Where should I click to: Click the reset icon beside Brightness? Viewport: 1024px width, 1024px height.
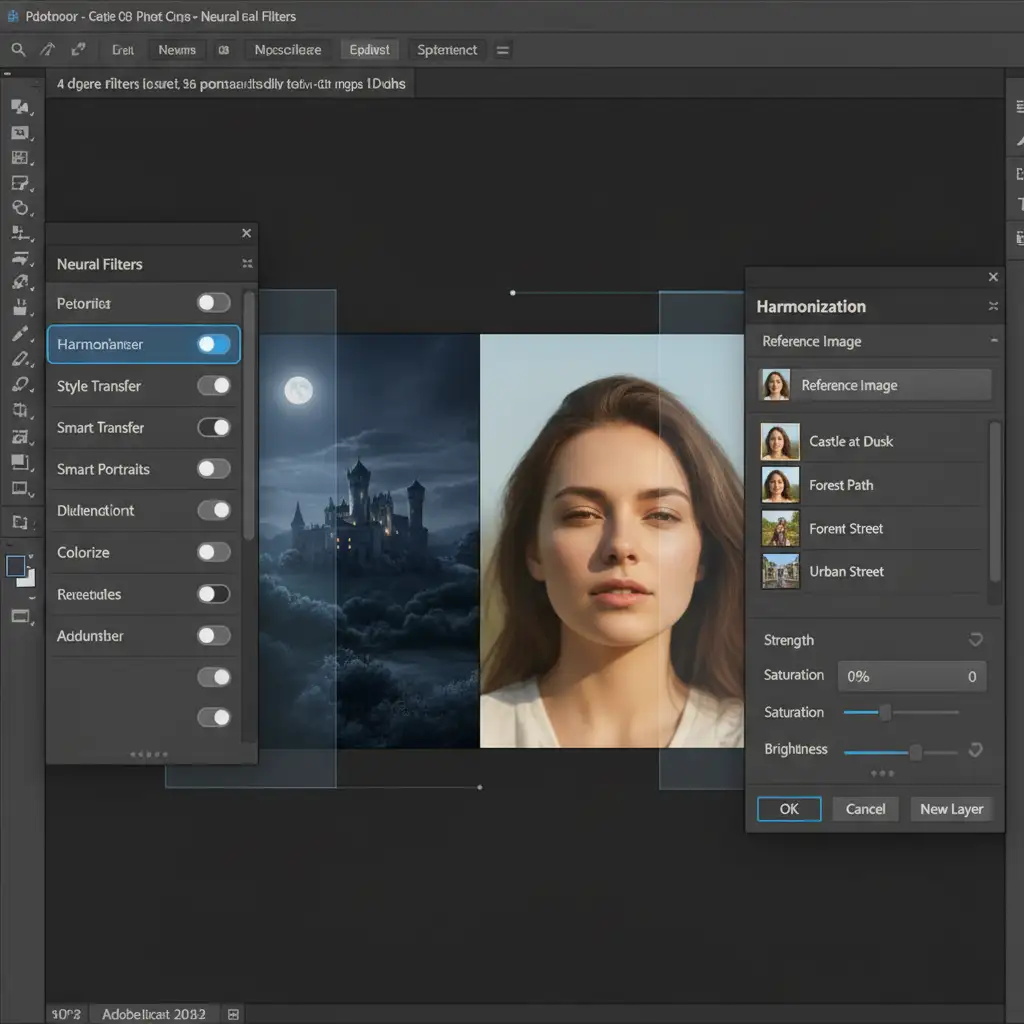coord(976,749)
